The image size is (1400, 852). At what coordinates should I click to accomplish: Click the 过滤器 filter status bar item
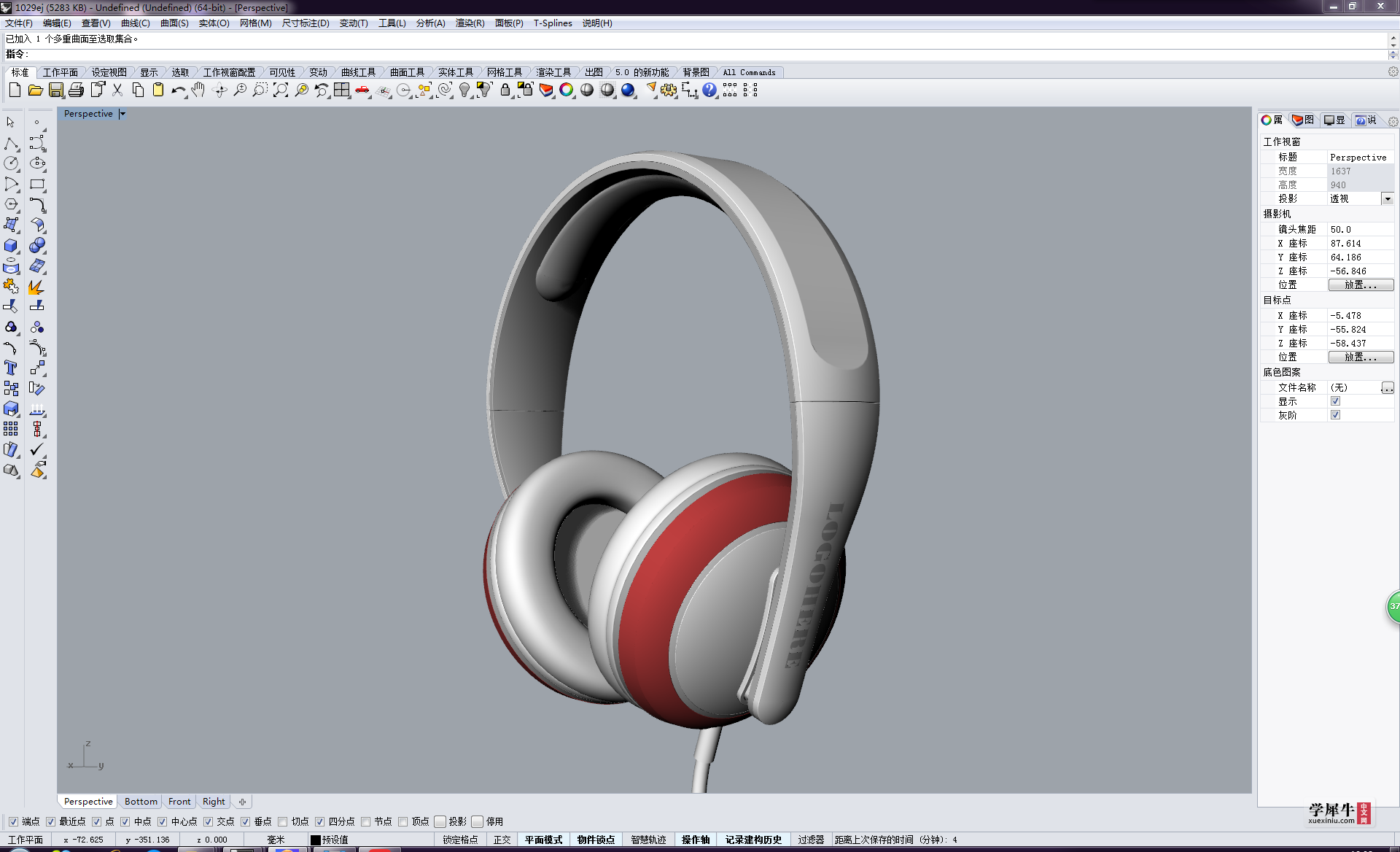click(x=811, y=840)
